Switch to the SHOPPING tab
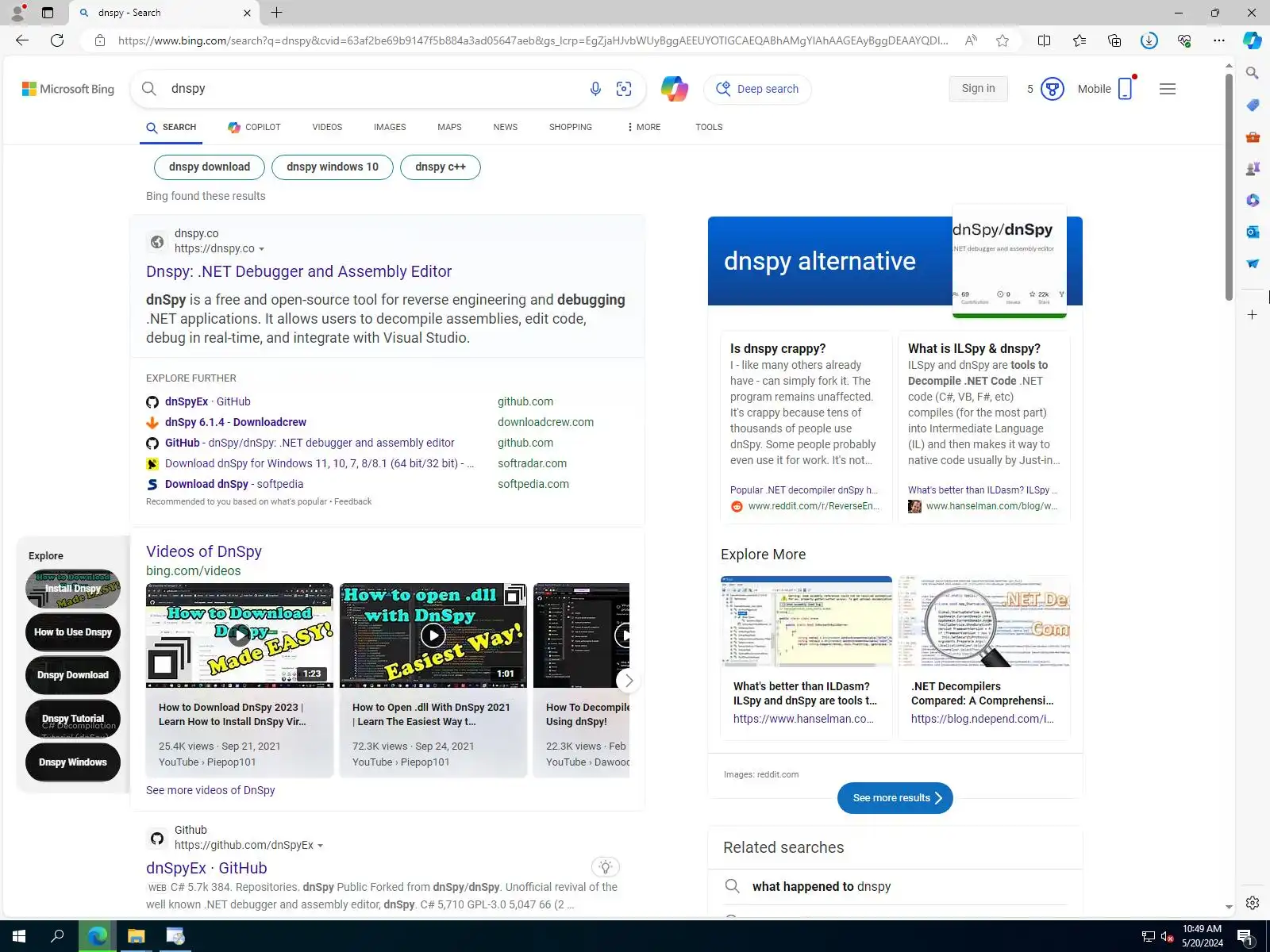Image resolution: width=1270 pixels, height=952 pixels. pyautogui.click(x=571, y=127)
